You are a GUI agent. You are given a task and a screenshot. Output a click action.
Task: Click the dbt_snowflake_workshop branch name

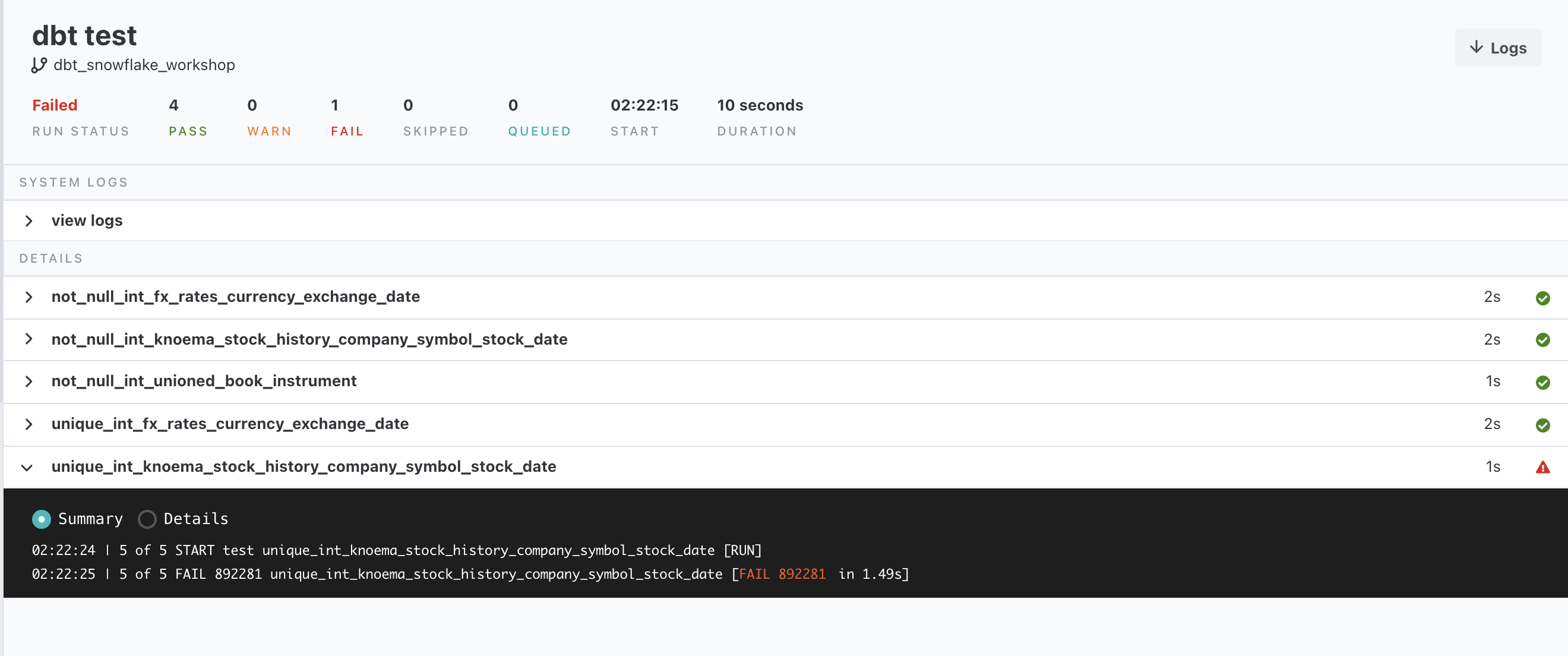pos(144,65)
